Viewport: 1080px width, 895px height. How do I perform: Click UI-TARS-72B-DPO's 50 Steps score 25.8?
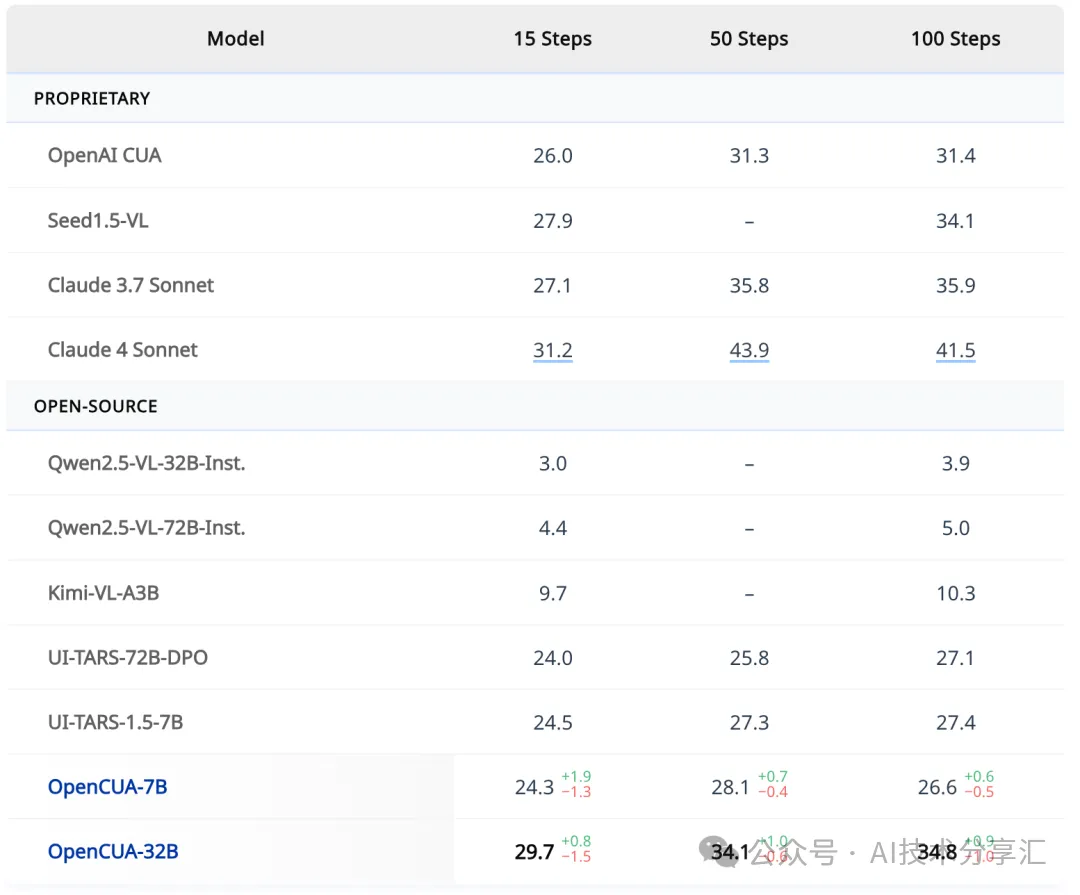(x=749, y=659)
